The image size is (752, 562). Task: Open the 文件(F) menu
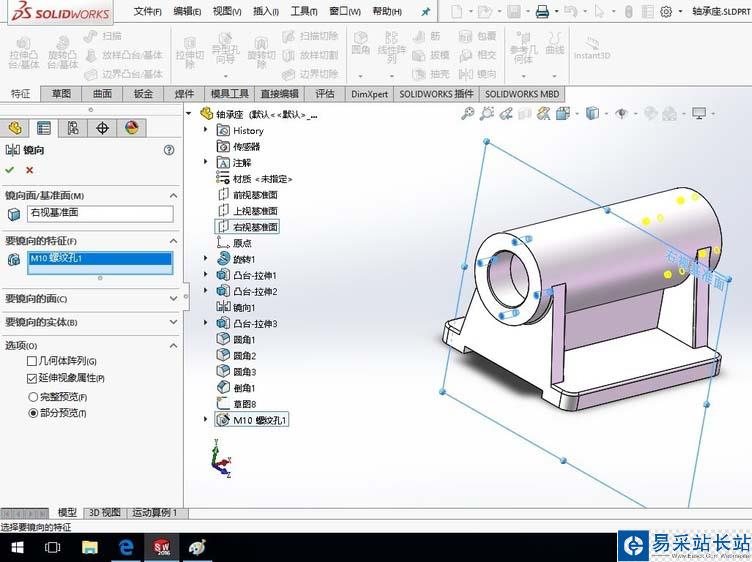coord(147,12)
